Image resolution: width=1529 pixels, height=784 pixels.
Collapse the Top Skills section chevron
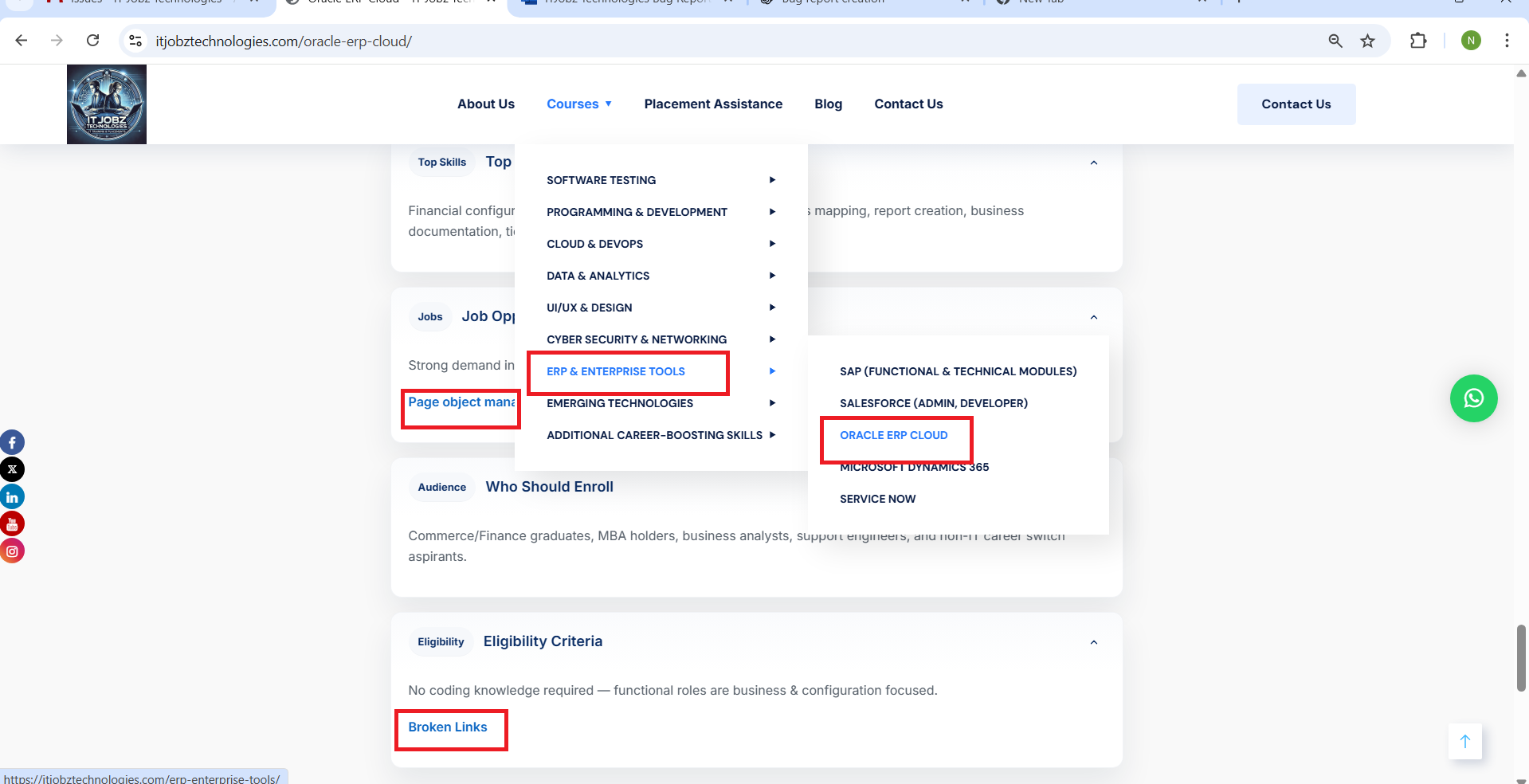1093,163
